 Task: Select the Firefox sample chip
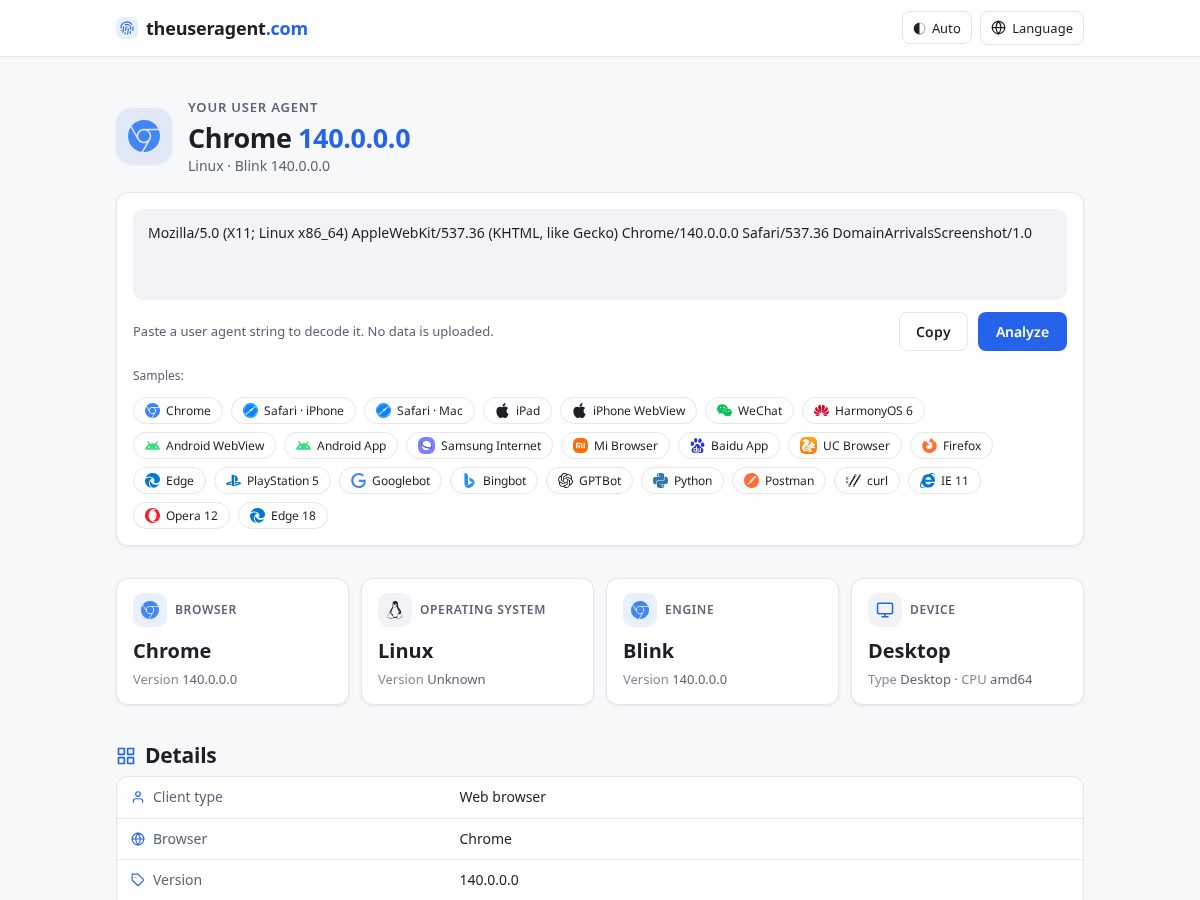click(x=951, y=446)
